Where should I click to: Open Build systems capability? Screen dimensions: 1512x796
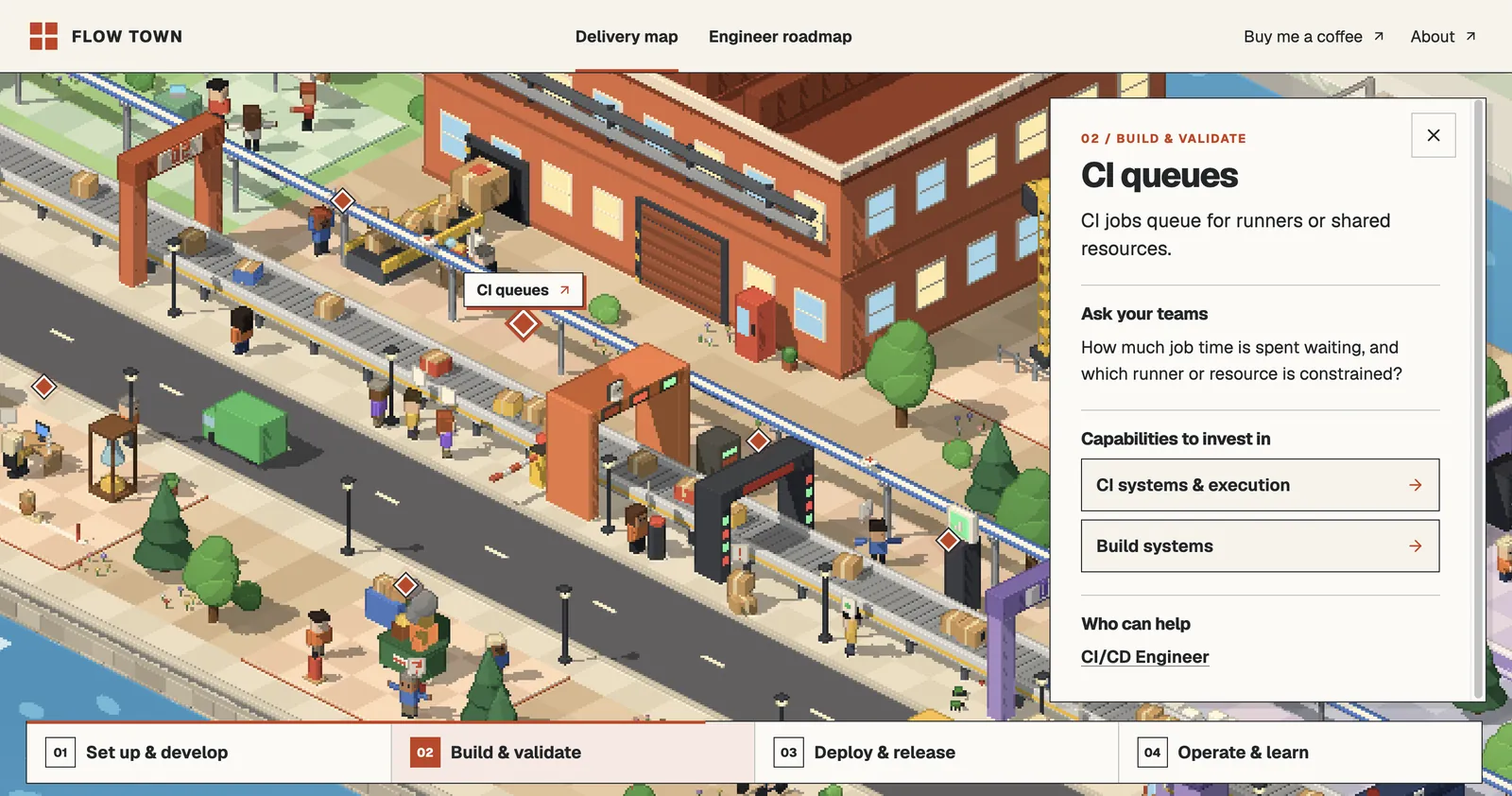coord(1260,545)
